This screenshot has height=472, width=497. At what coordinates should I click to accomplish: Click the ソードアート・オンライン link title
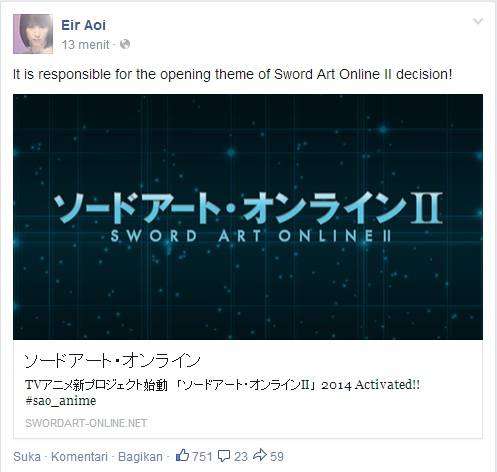pos(113,360)
